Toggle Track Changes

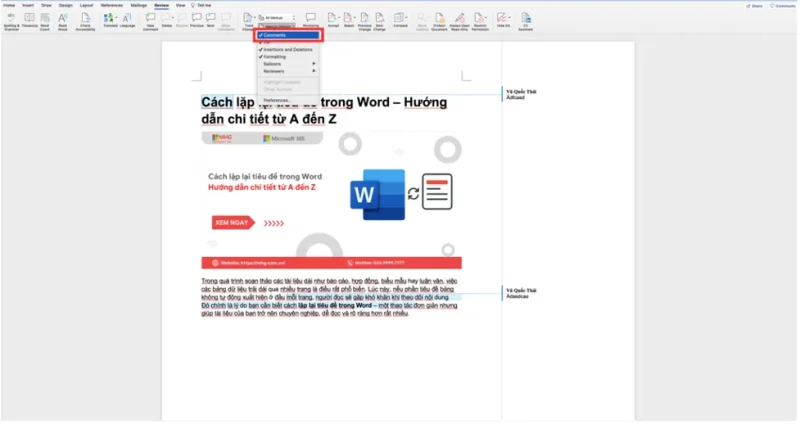pyautogui.click(x=247, y=22)
